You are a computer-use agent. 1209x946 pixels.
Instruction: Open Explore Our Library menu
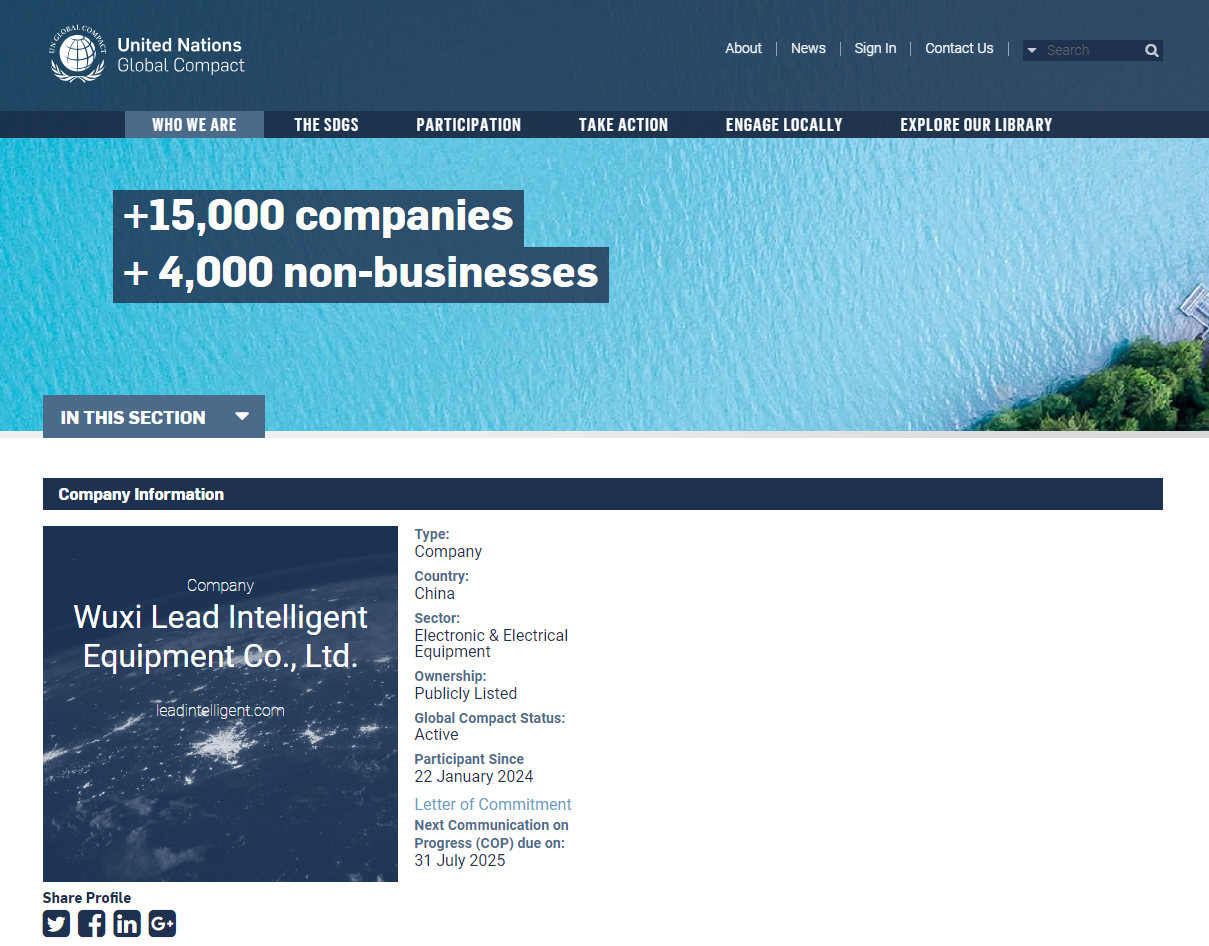coord(976,125)
